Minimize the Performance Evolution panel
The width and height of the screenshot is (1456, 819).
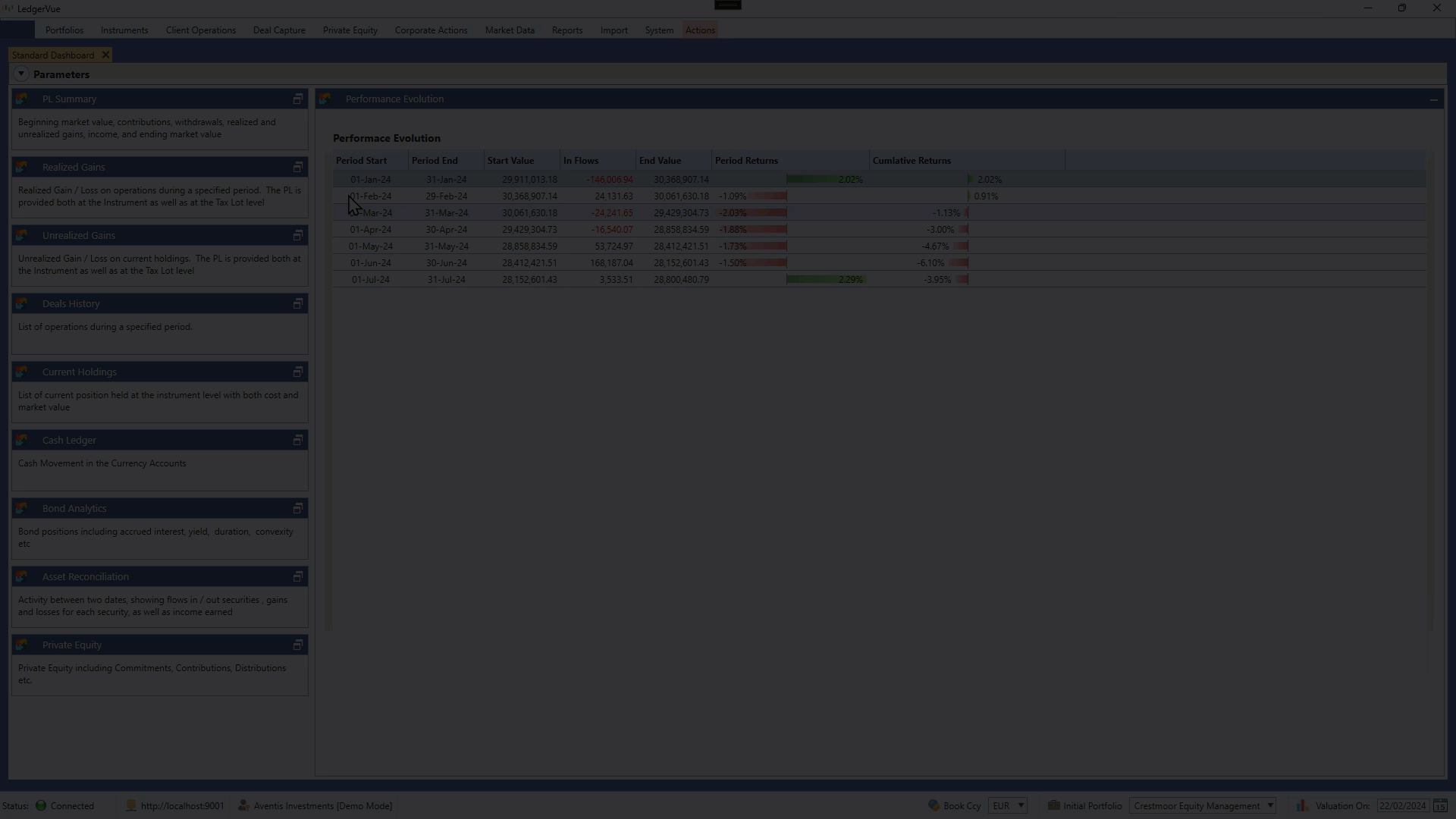tap(1433, 99)
